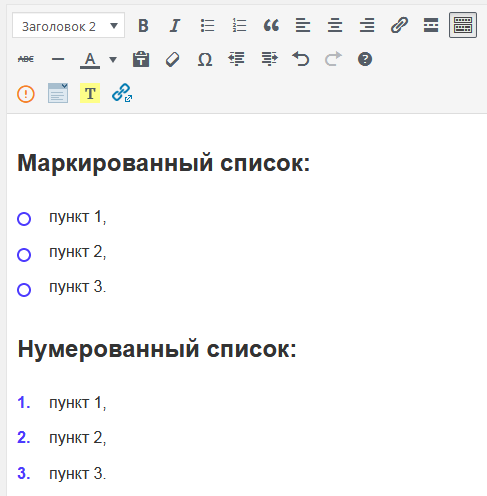Click bulleted item пункт 1,
This screenshot has height=496, width=487.
click(78, 217)
